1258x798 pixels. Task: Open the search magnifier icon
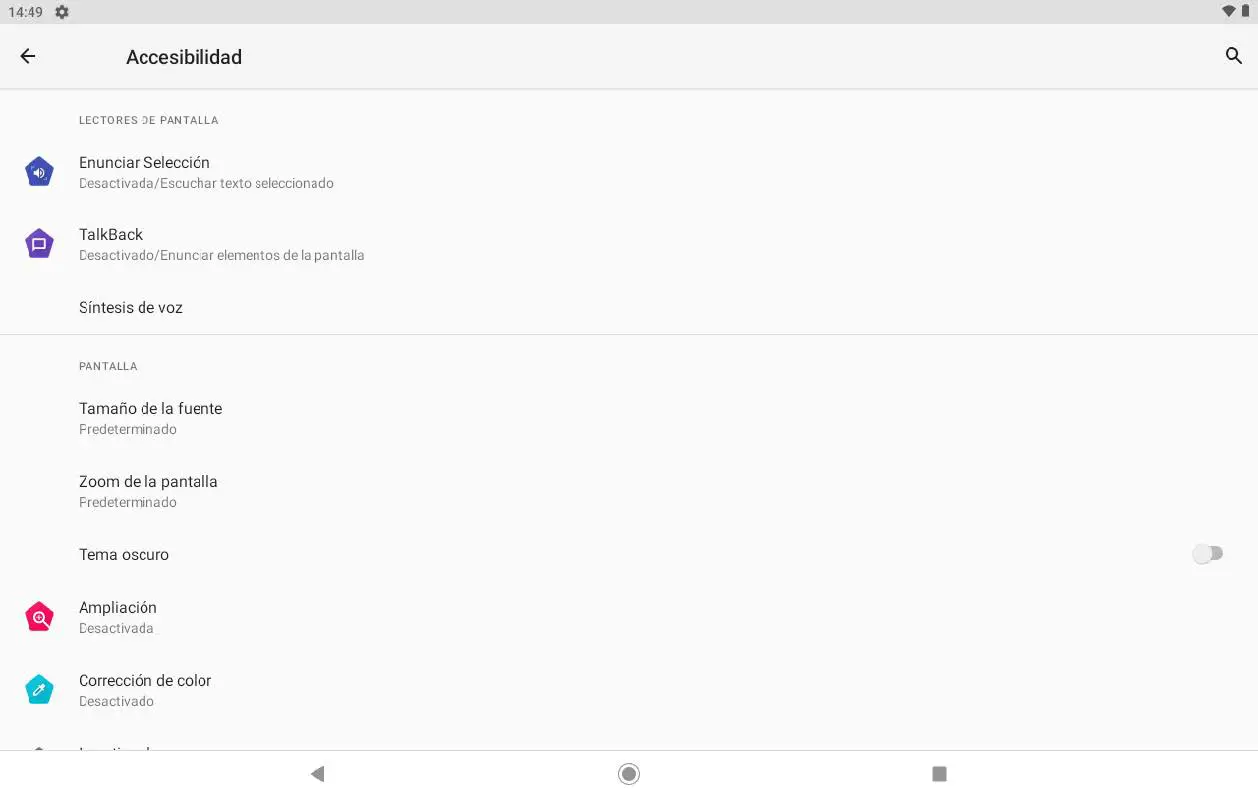pyautogui.click(x=1233, y=56)
